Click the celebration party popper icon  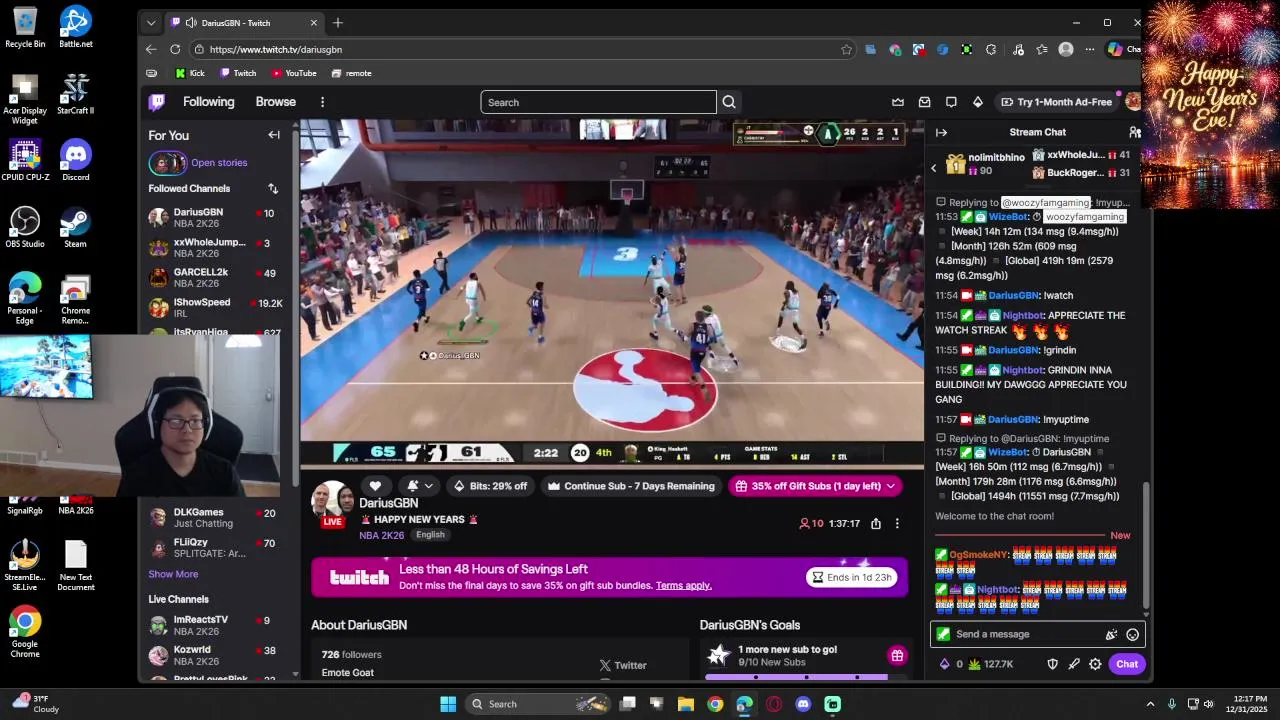tap(1111, 634)
